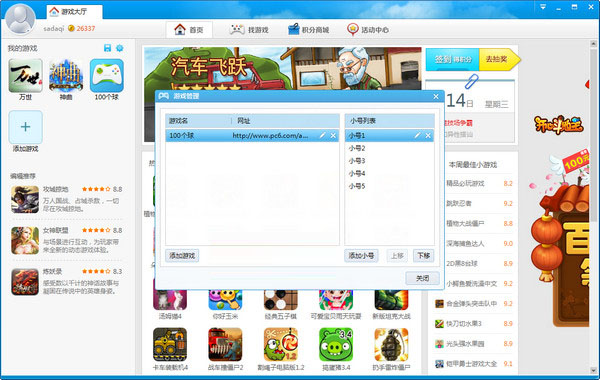Open the 战车撞僵尸2 game icon
600x380 pixels.
[x=225, y=344]
